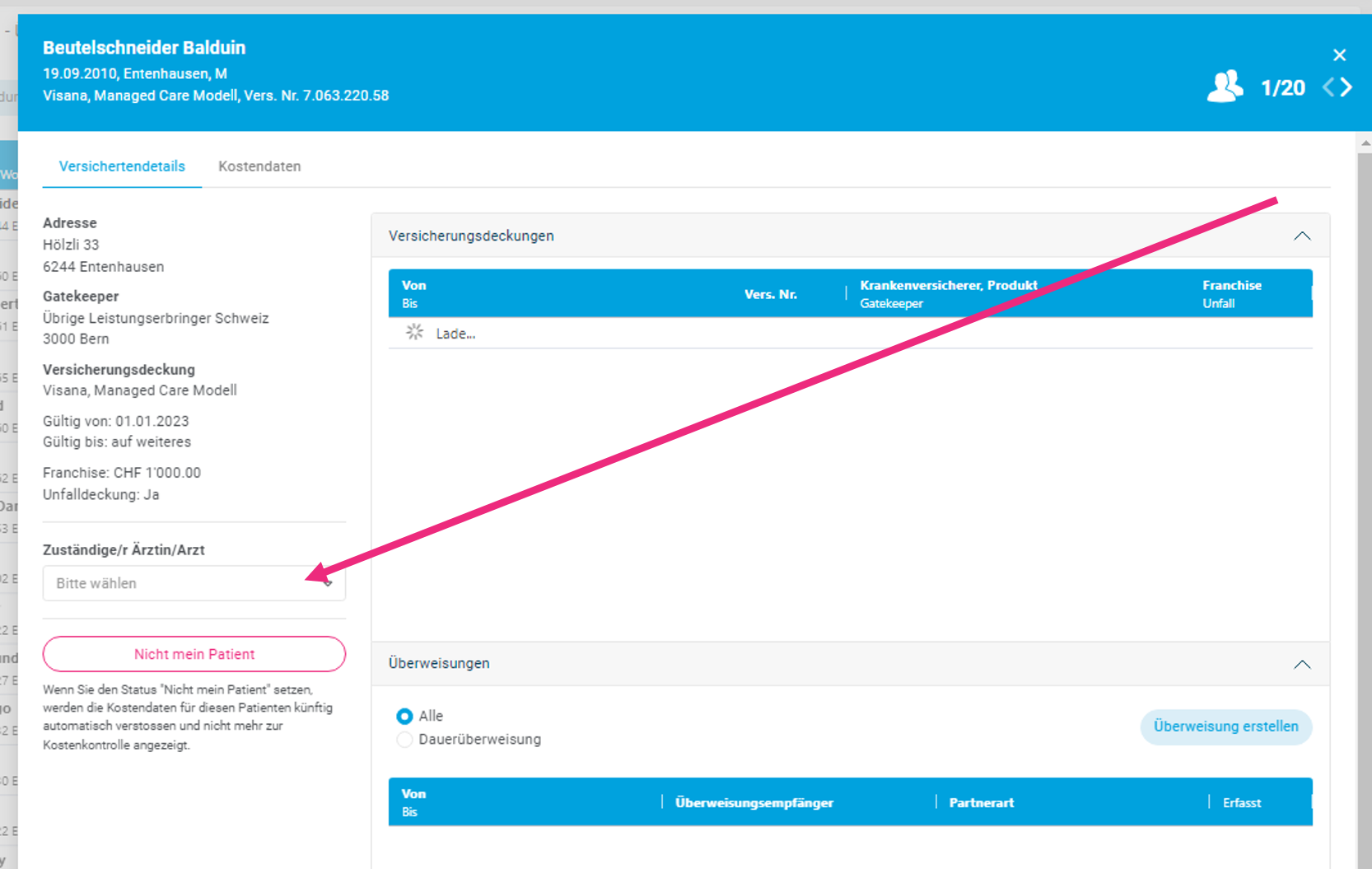
Task: Click the scrollbar up arrow
Action: [x=1365, y=143]
